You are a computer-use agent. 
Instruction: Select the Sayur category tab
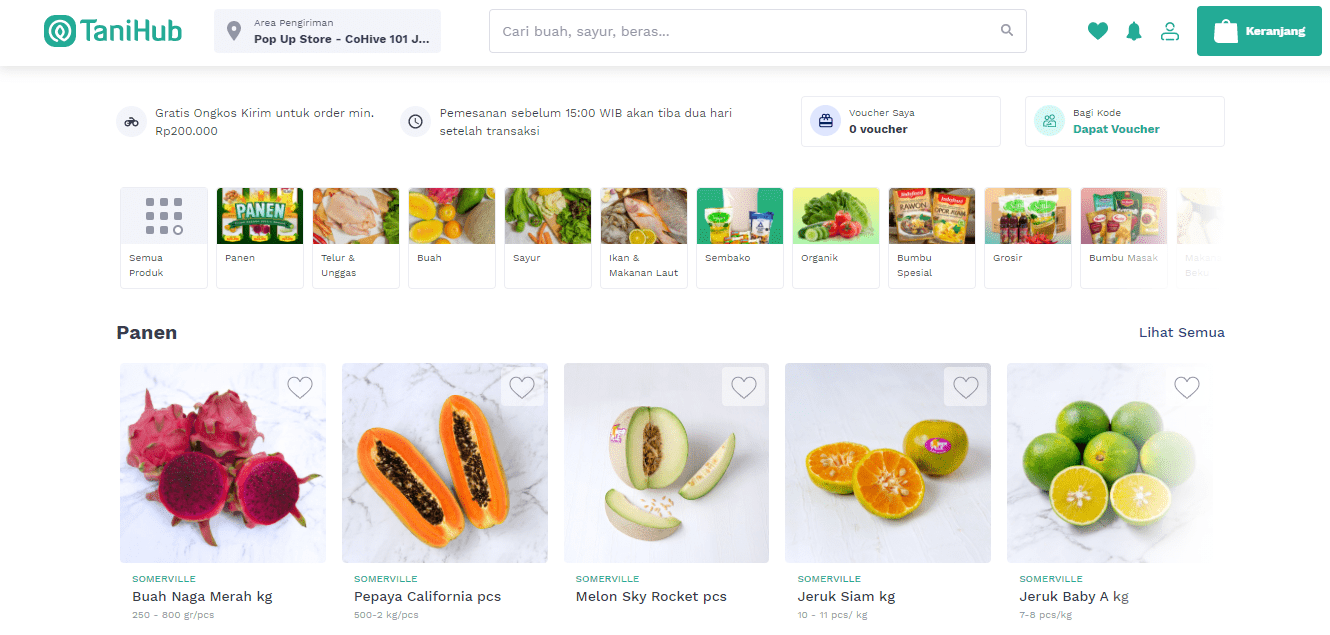point(547,238)
